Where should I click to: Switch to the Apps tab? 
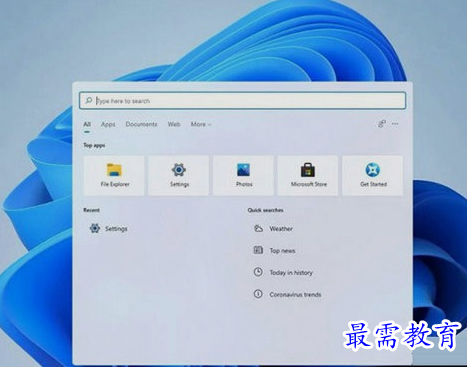[x=108, y=124]
